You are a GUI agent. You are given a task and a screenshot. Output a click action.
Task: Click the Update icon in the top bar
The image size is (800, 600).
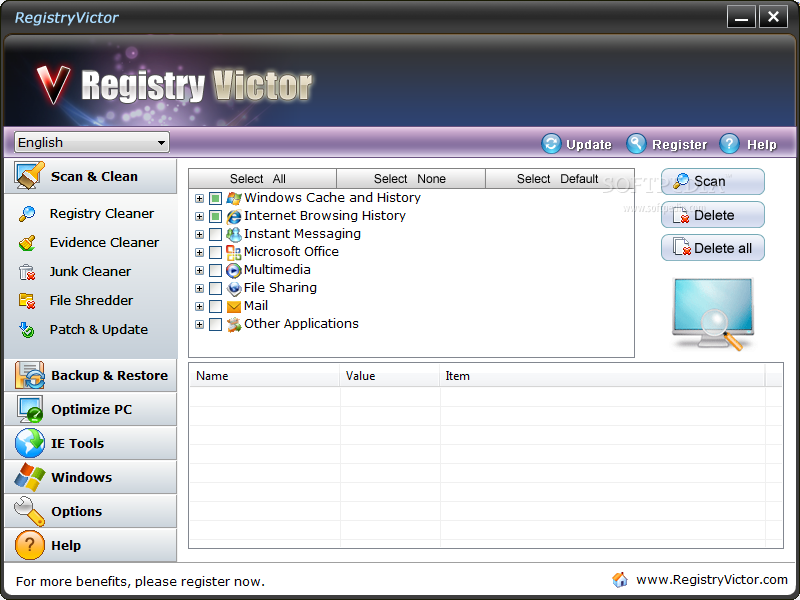(551, 144)
